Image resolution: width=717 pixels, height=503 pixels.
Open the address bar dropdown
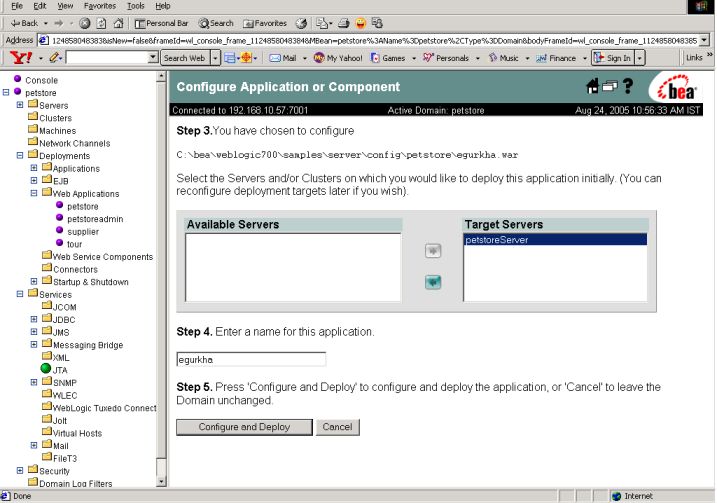[704, 40]
